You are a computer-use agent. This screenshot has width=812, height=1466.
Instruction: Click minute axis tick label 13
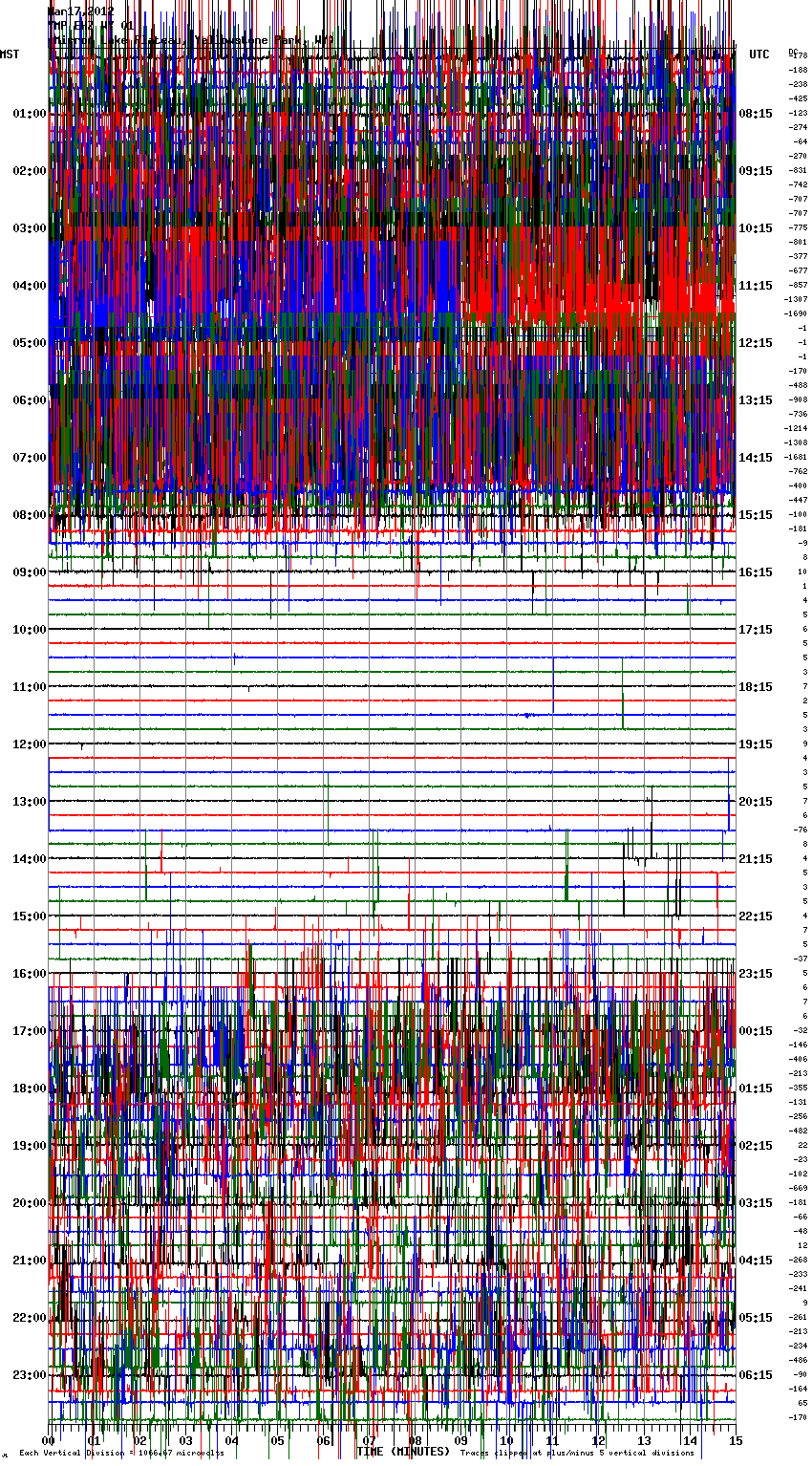pyautogui.click(x=644, y=1440)
